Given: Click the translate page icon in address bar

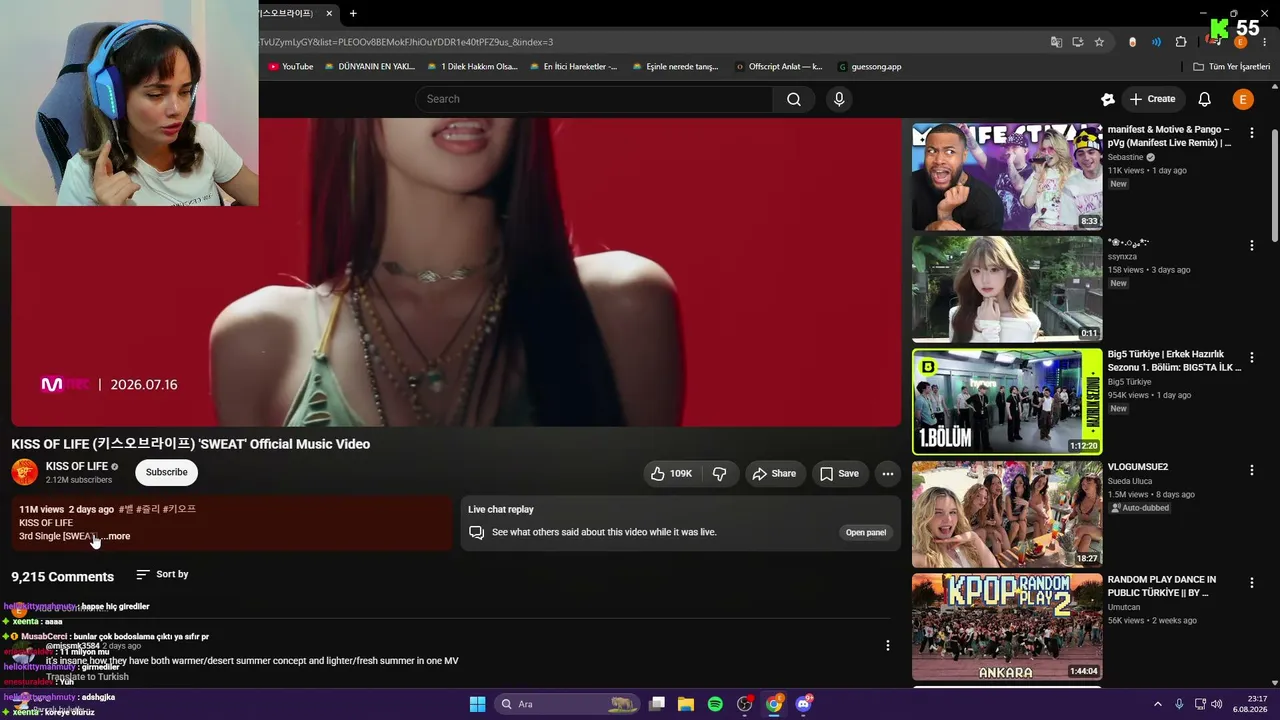Looking at the screenshot, I should (x=1056, y=42).
